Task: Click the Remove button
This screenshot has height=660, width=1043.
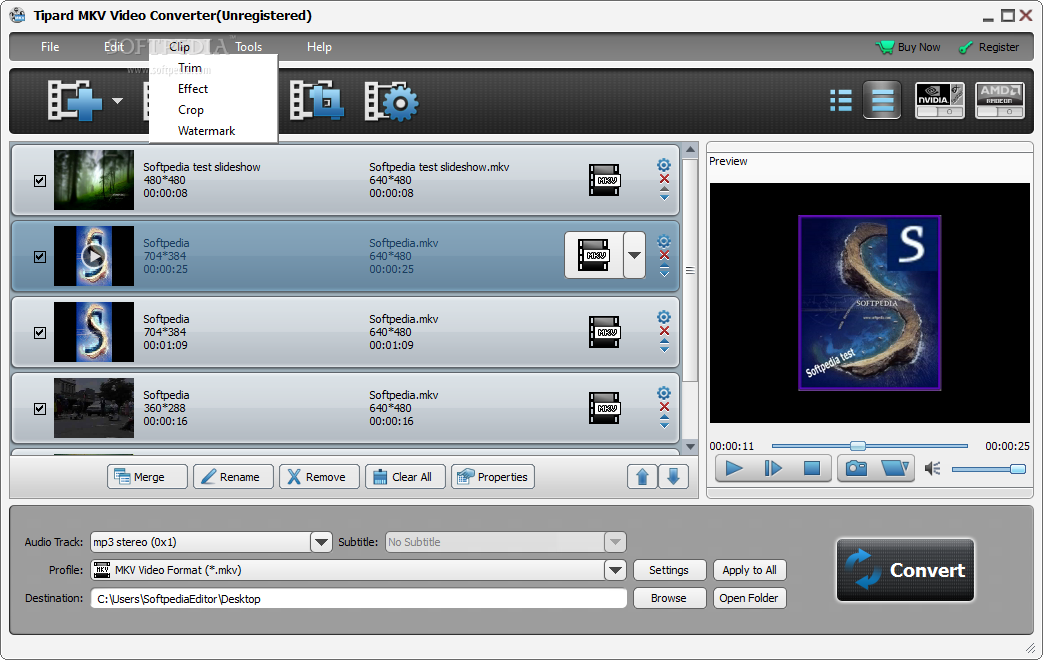Action: click(319, 476)
